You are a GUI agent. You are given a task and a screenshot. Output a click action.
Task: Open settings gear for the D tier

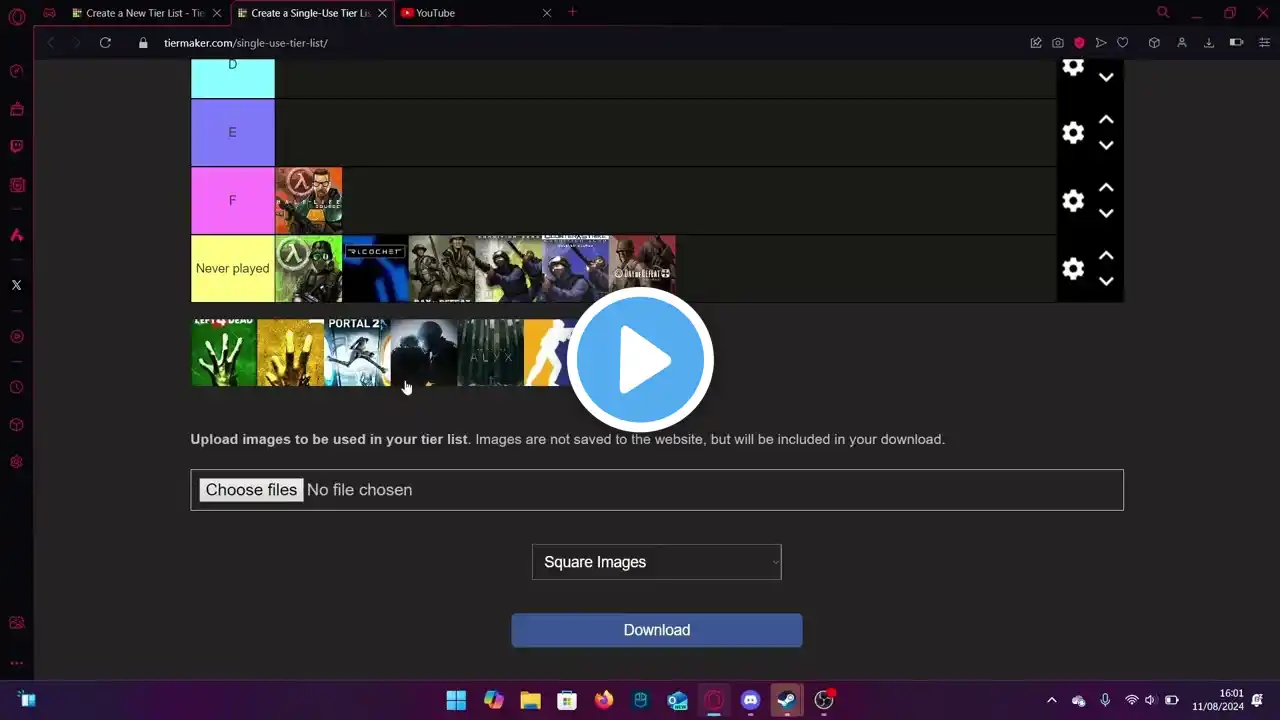[1073, 66]
